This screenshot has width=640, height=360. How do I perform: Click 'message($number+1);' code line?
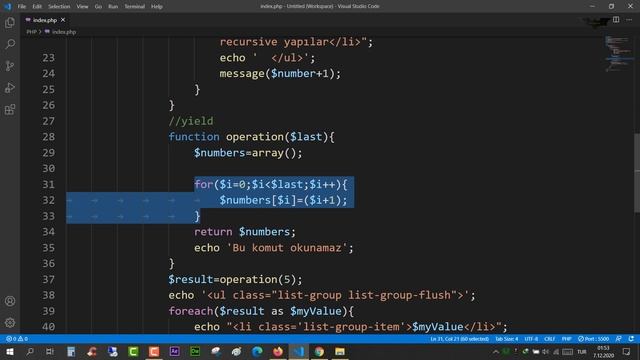click(x=280, y=73)
